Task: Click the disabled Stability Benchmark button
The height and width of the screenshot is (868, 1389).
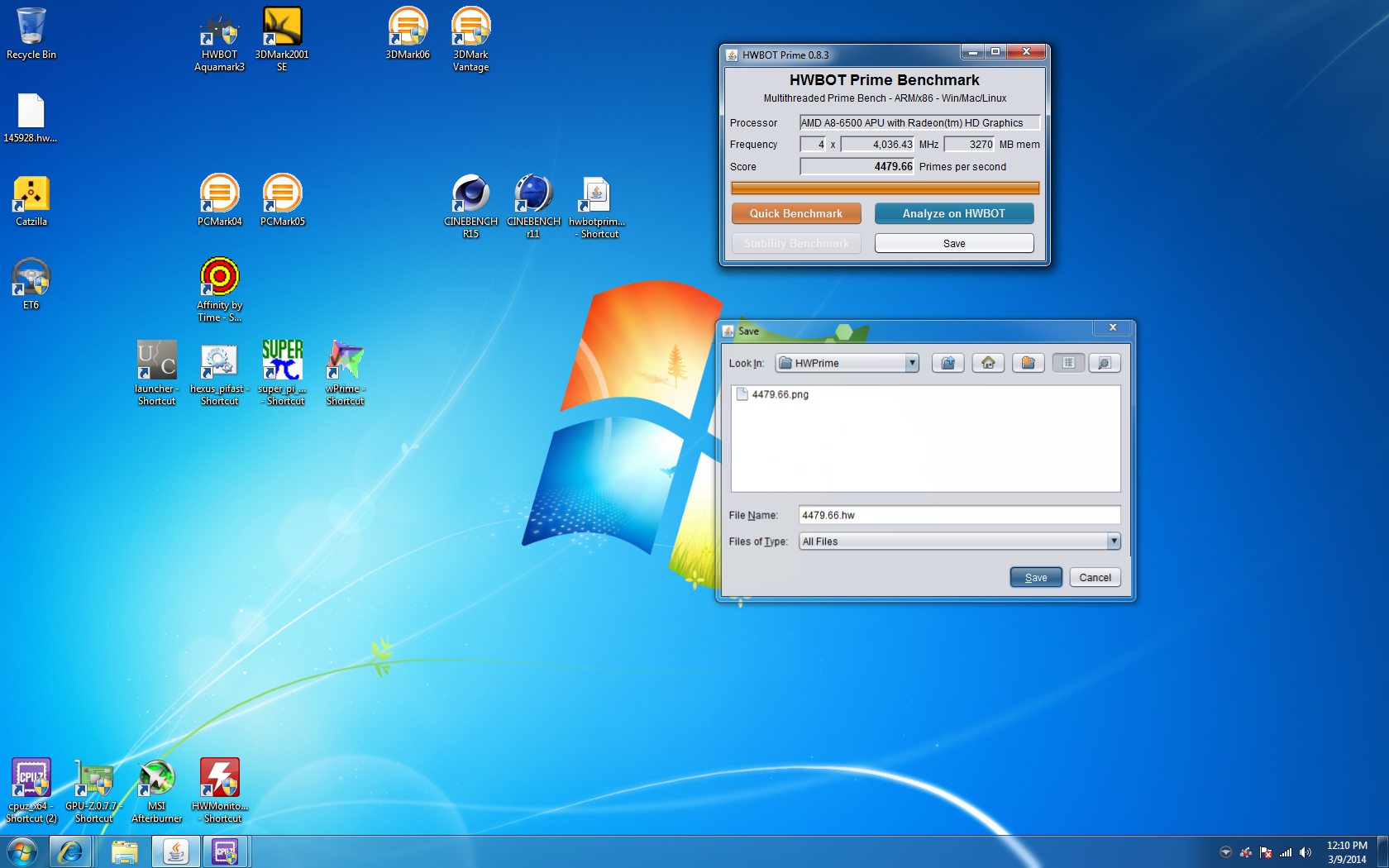Action: [x=796, y=243]
